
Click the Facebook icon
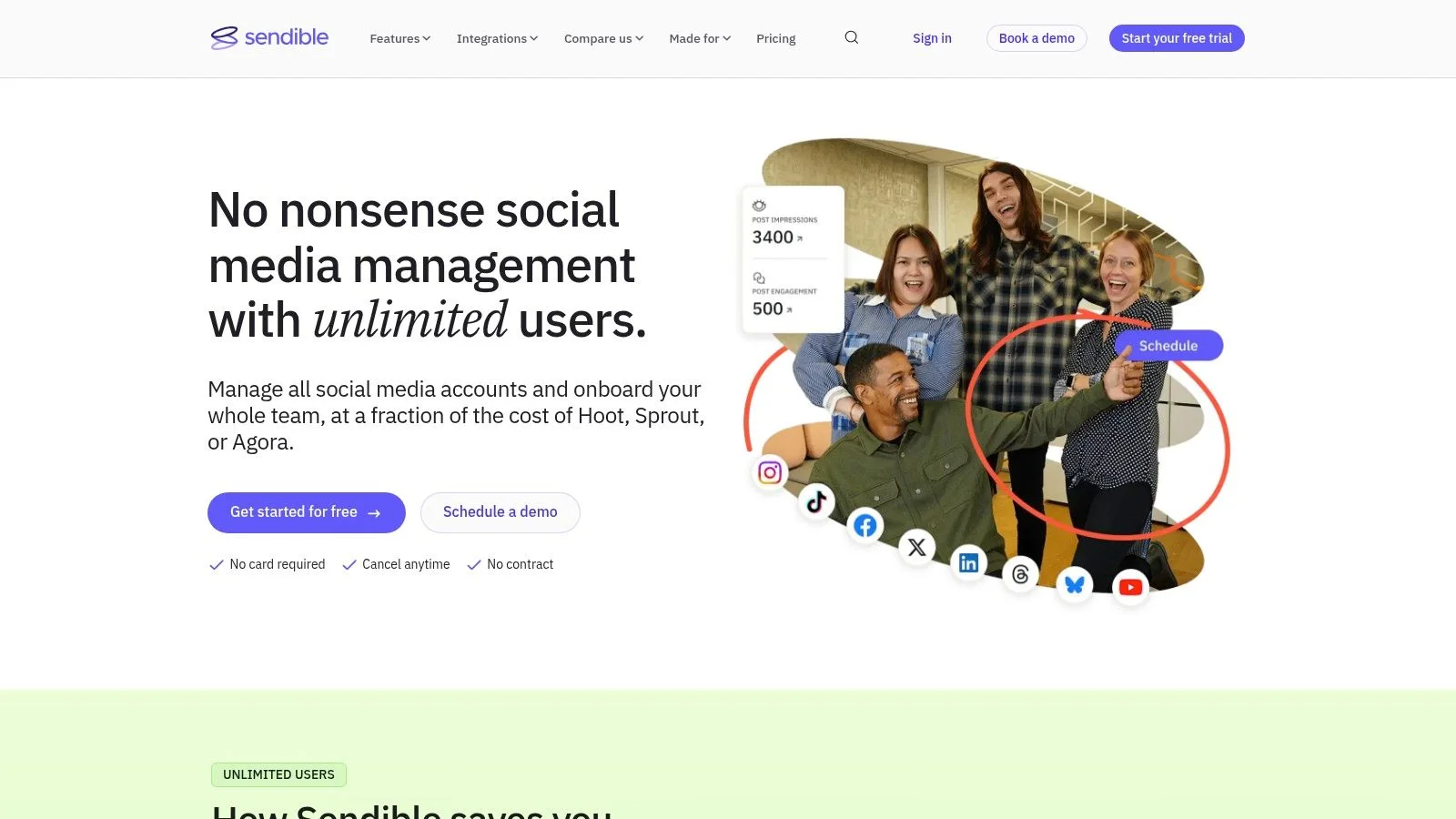[x=865, y=525]
